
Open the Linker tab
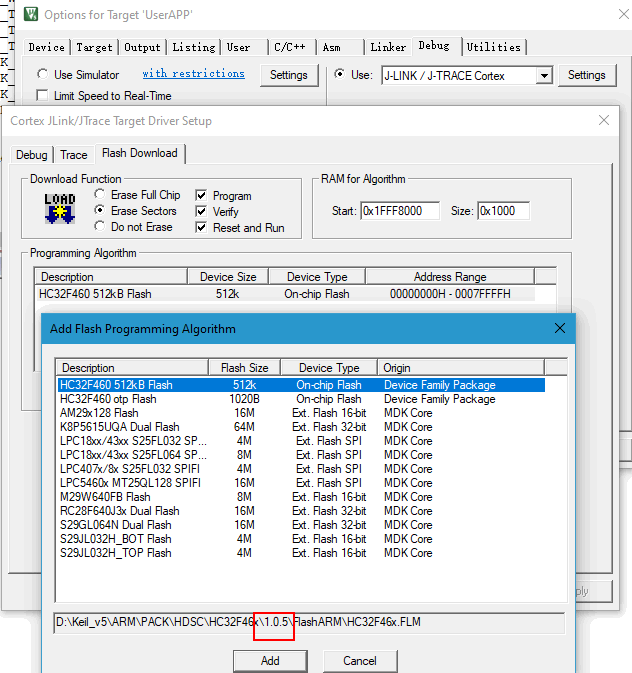[x=388, y=47]
